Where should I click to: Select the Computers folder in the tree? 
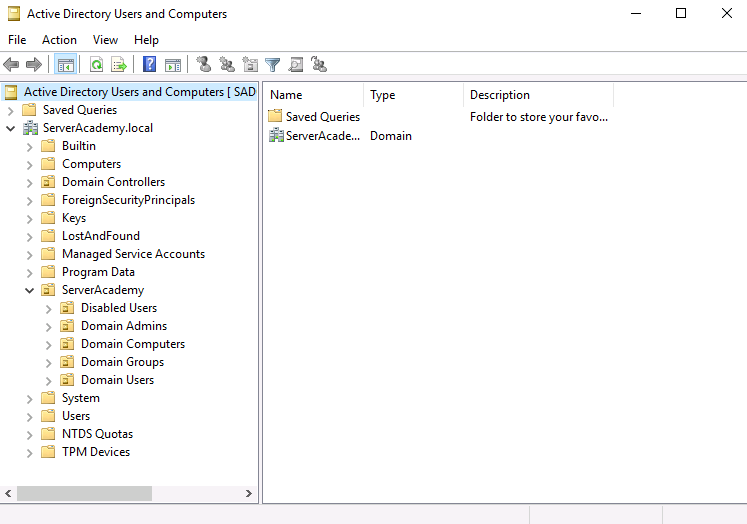click(x=91, y=164)
